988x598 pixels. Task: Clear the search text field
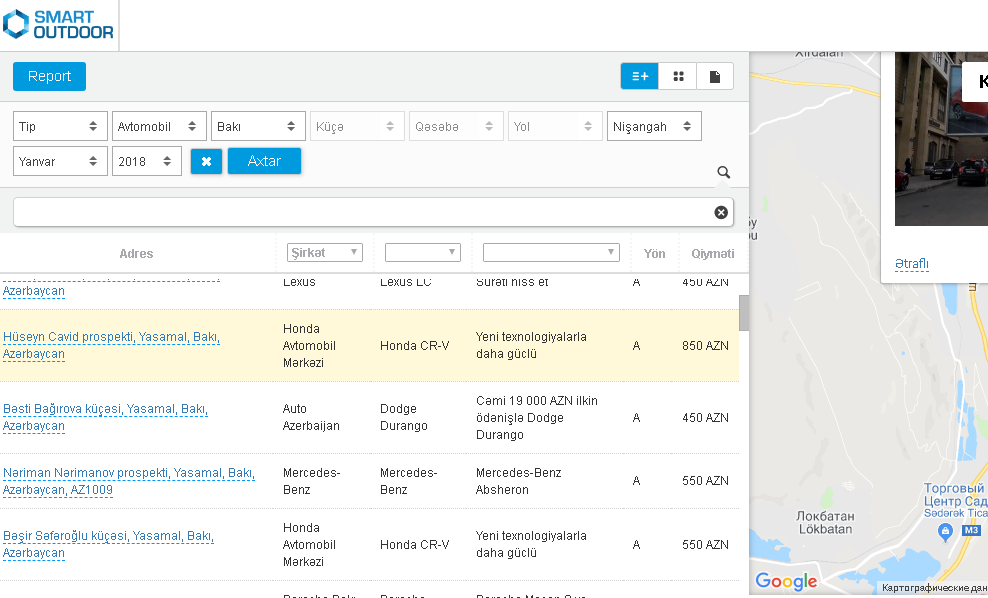[721, 212]
